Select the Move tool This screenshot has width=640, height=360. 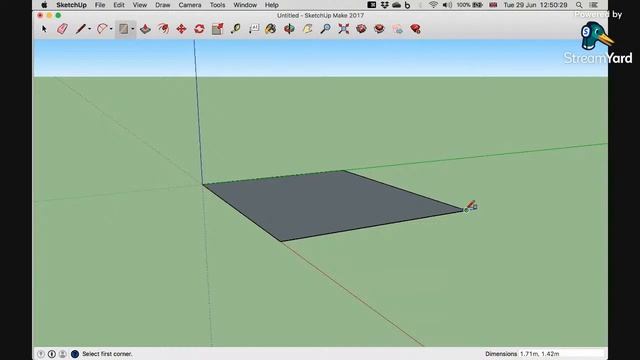[181, 29]
